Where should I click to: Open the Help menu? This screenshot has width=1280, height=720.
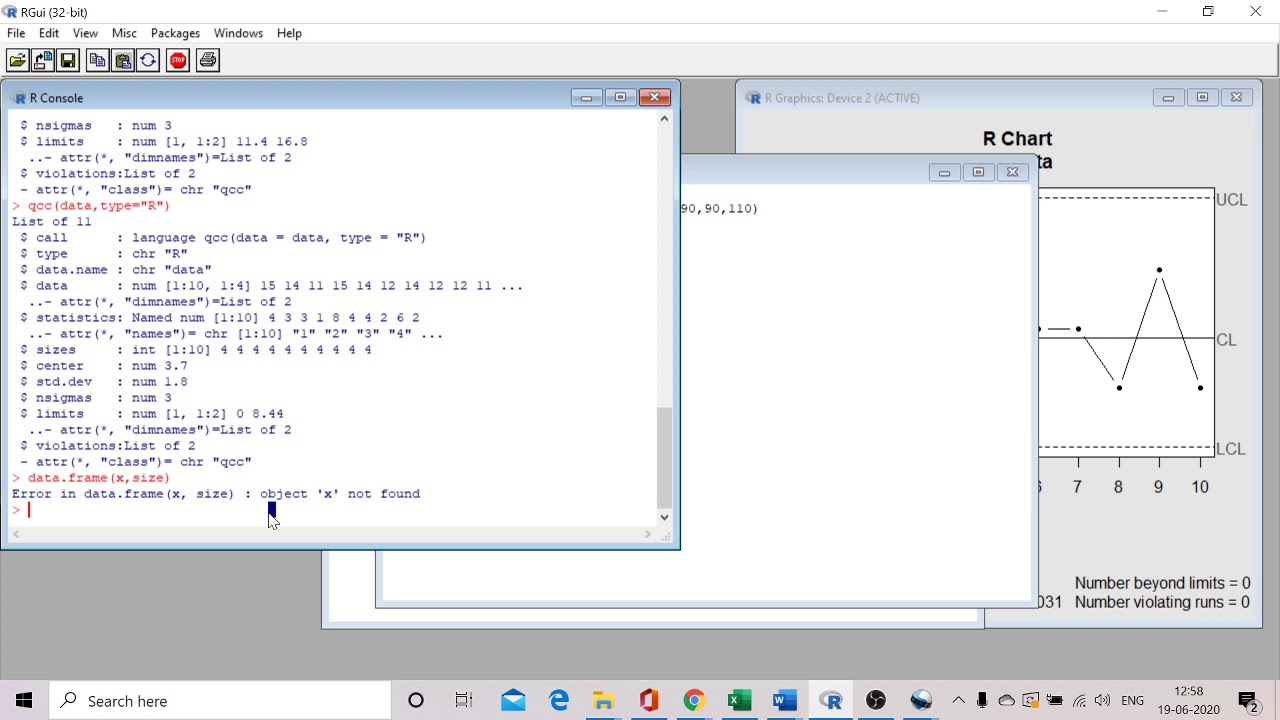point(289,33)
